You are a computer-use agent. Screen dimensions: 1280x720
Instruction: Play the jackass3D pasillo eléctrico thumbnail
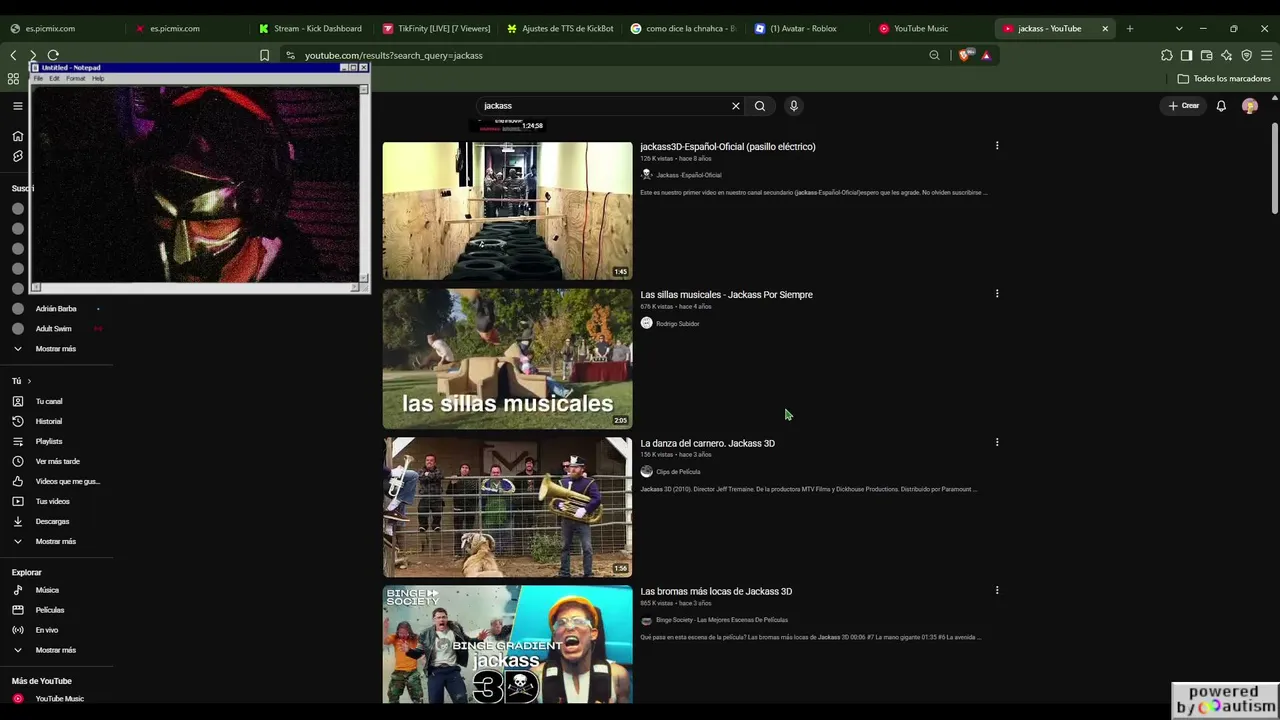click(508, 211)
